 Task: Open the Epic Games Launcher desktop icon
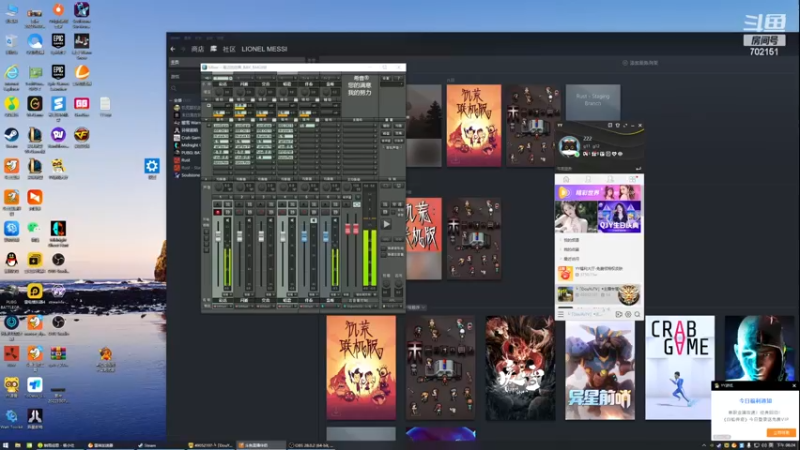coord(58,75)
